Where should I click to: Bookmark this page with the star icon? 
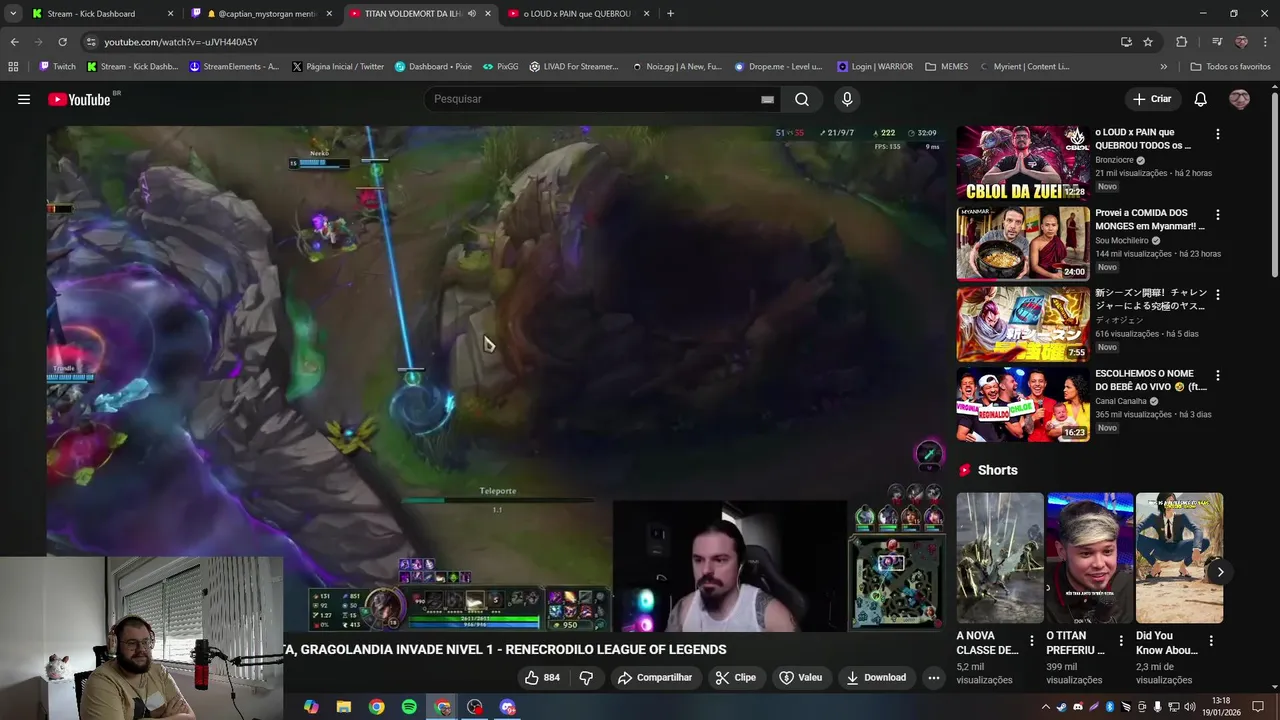(x=1148, y=42)
